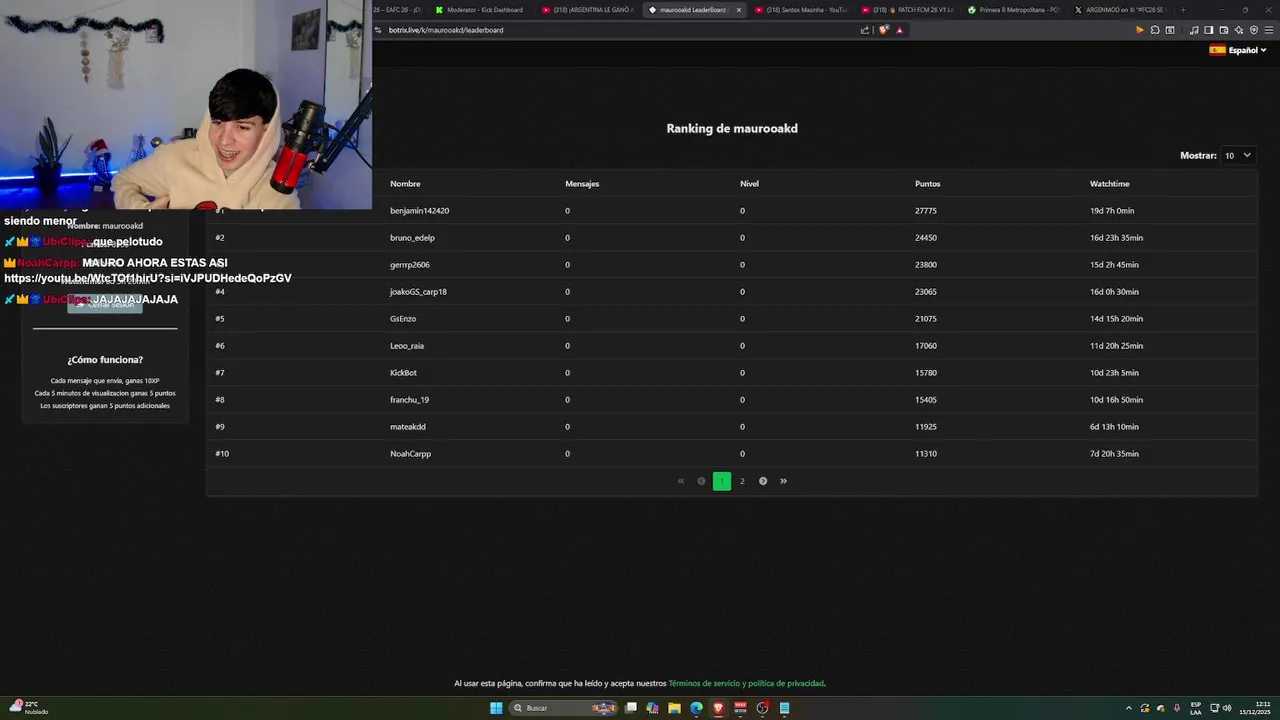
Task: Click the Cerrar sesión button in the sidebar
Action: (105, 304)
